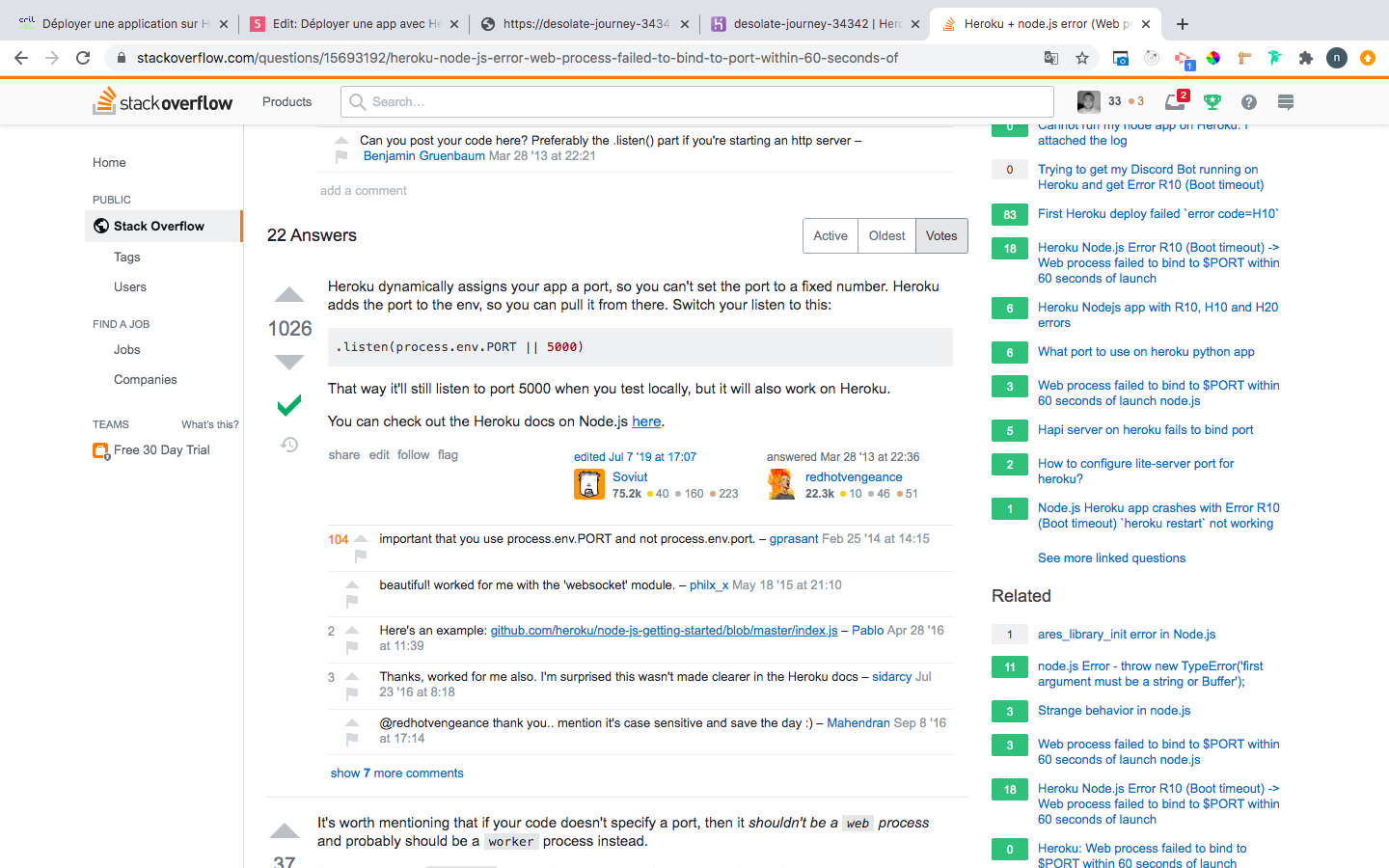
Task: Expand See more linked questions
Action: pyautogui.click(x=1111, y=557)
